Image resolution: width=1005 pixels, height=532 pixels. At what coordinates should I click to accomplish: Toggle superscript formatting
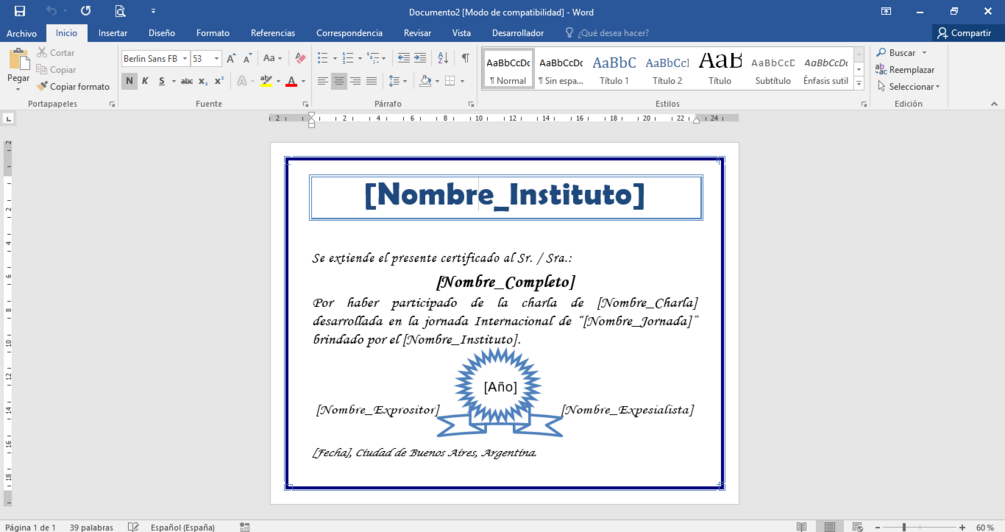219,81
